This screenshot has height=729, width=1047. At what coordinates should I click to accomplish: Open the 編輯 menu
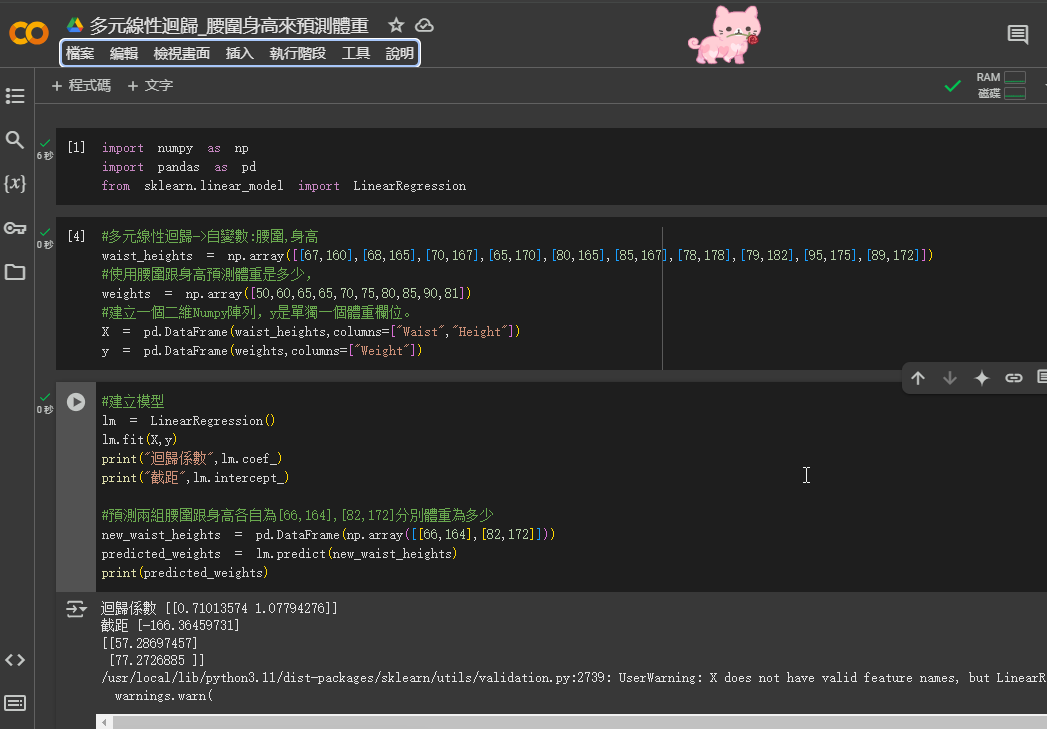point(124,53)
